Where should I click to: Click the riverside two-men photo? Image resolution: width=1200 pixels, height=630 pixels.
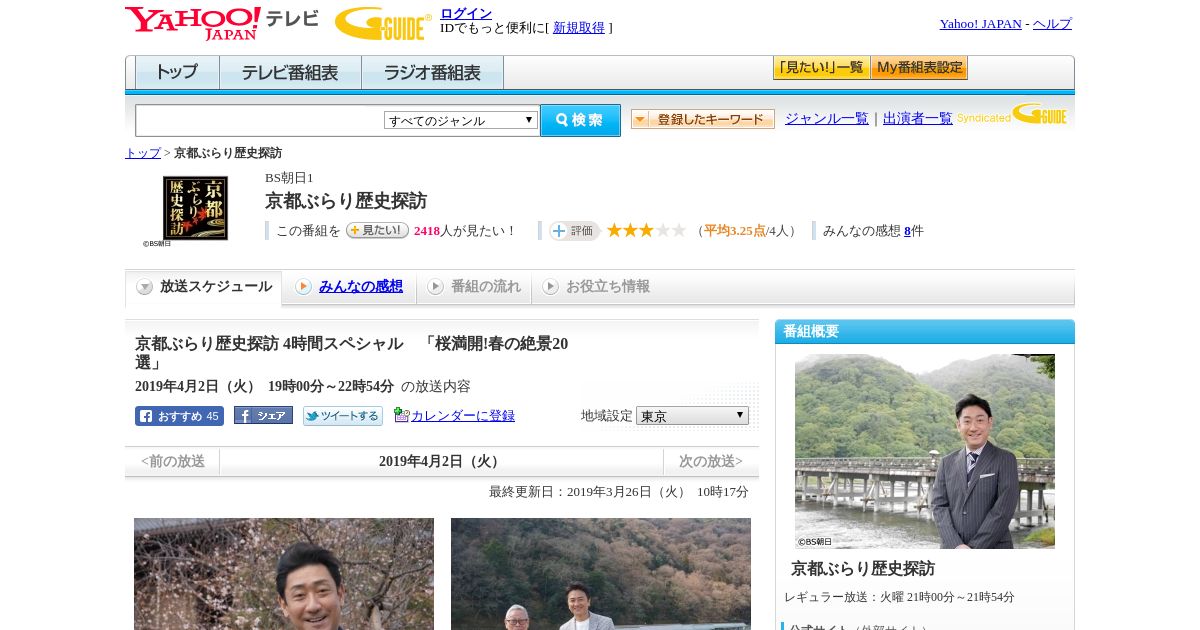pyautogui.click(x=601, y=574)
